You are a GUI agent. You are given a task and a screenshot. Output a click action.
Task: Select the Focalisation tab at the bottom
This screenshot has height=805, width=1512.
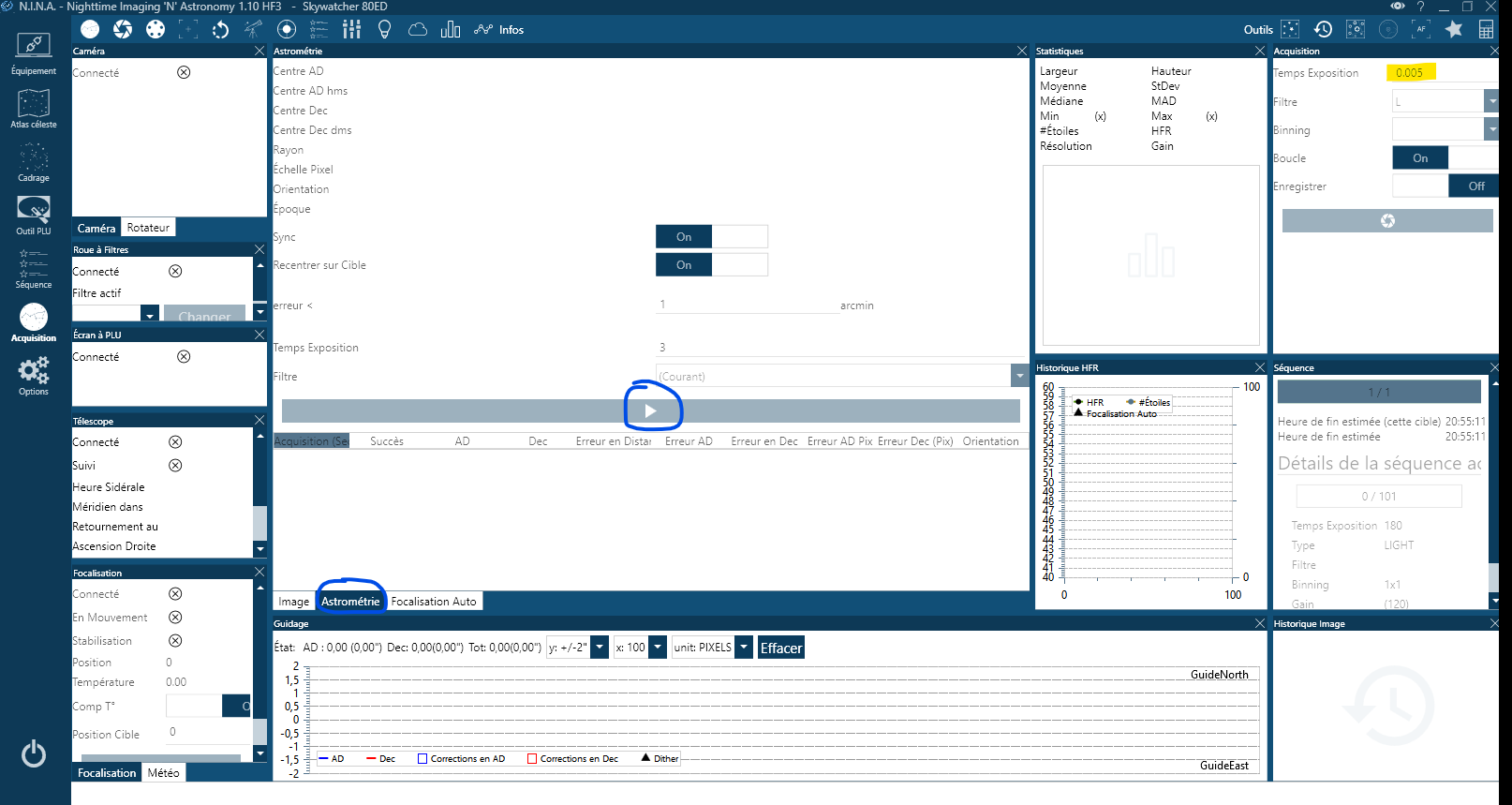(107, 773)
